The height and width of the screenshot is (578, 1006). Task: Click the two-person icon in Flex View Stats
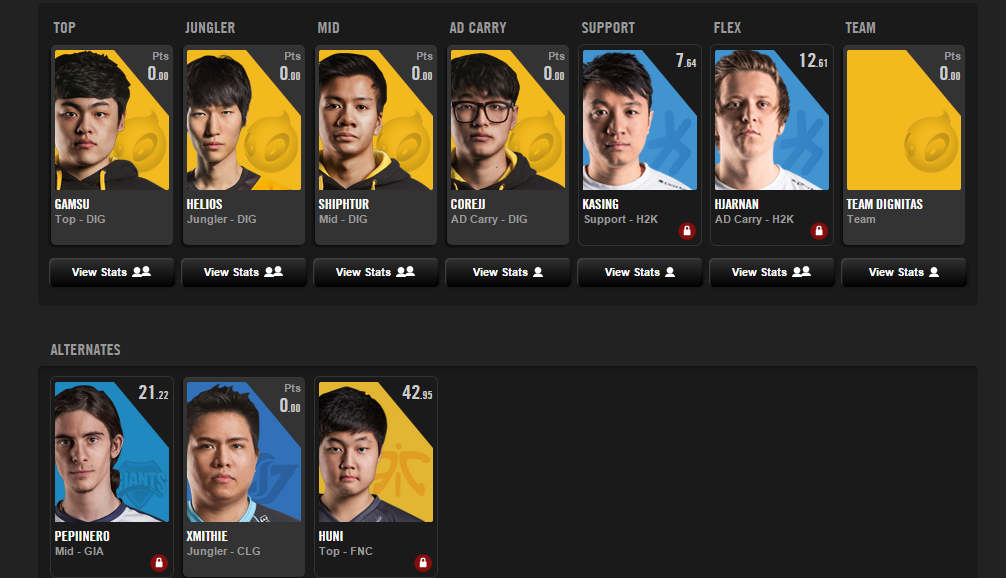pyautogui.click(x=801, y=272)
